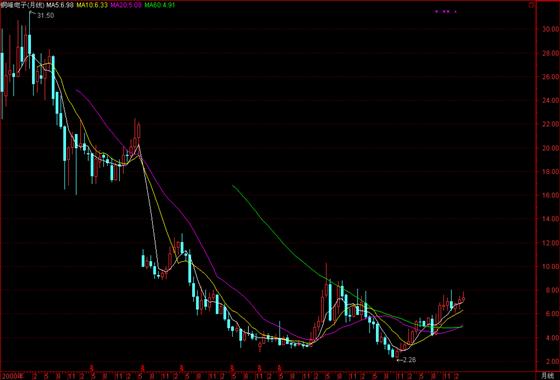Click the 2.28 lowest price marker

click(408, 360)
